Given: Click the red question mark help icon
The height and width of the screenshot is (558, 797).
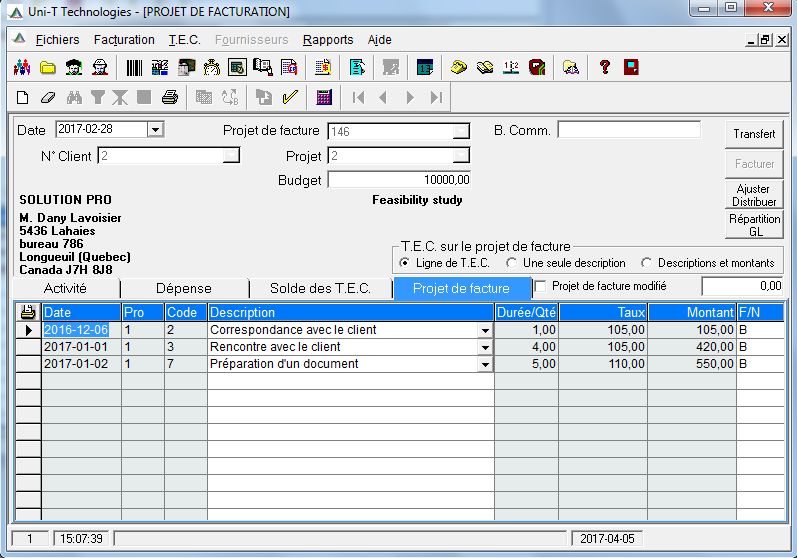Looking at the screenshot, I should (604, 68).
